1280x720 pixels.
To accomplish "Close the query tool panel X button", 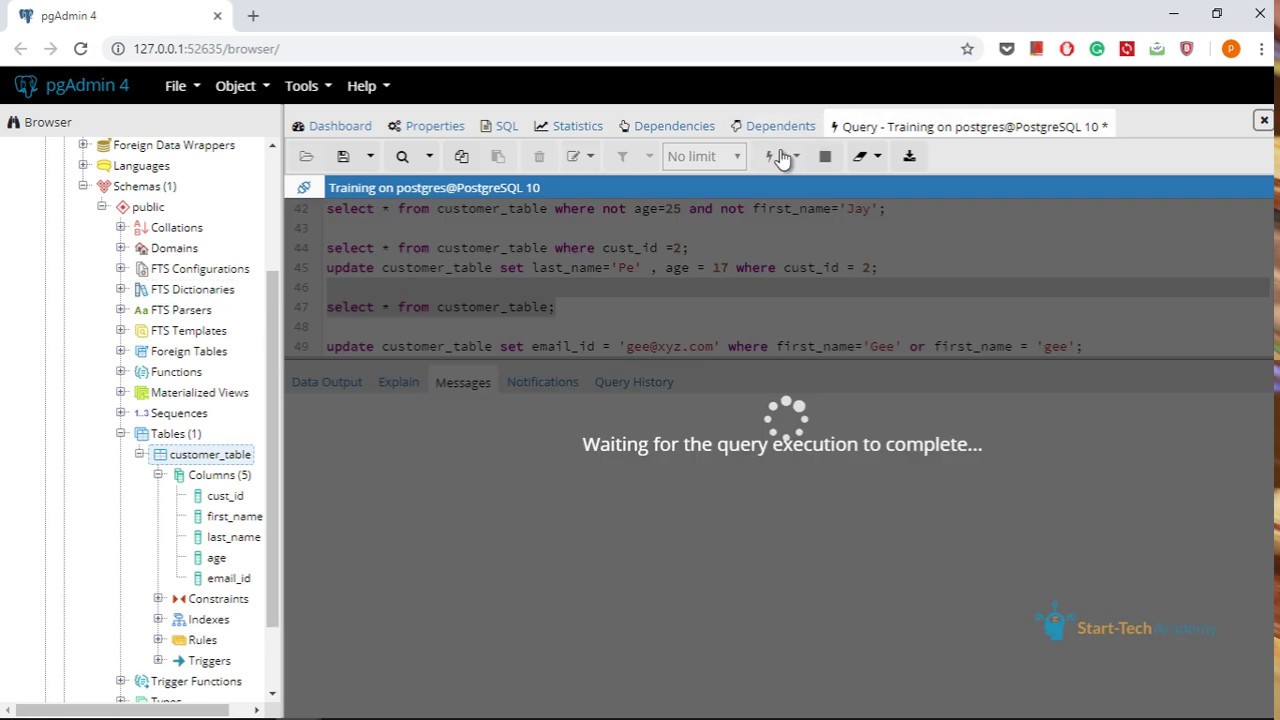I will pyautogui.click(x=1264, y=120).
